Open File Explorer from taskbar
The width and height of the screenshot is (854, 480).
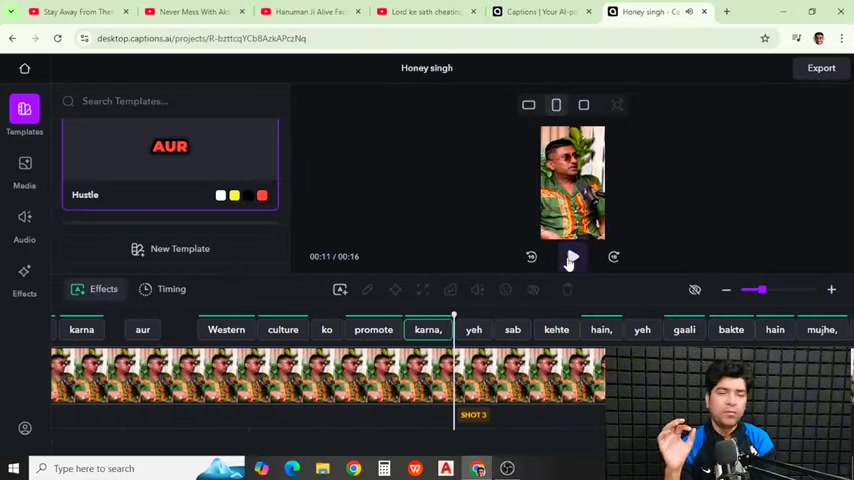point(323,469)
